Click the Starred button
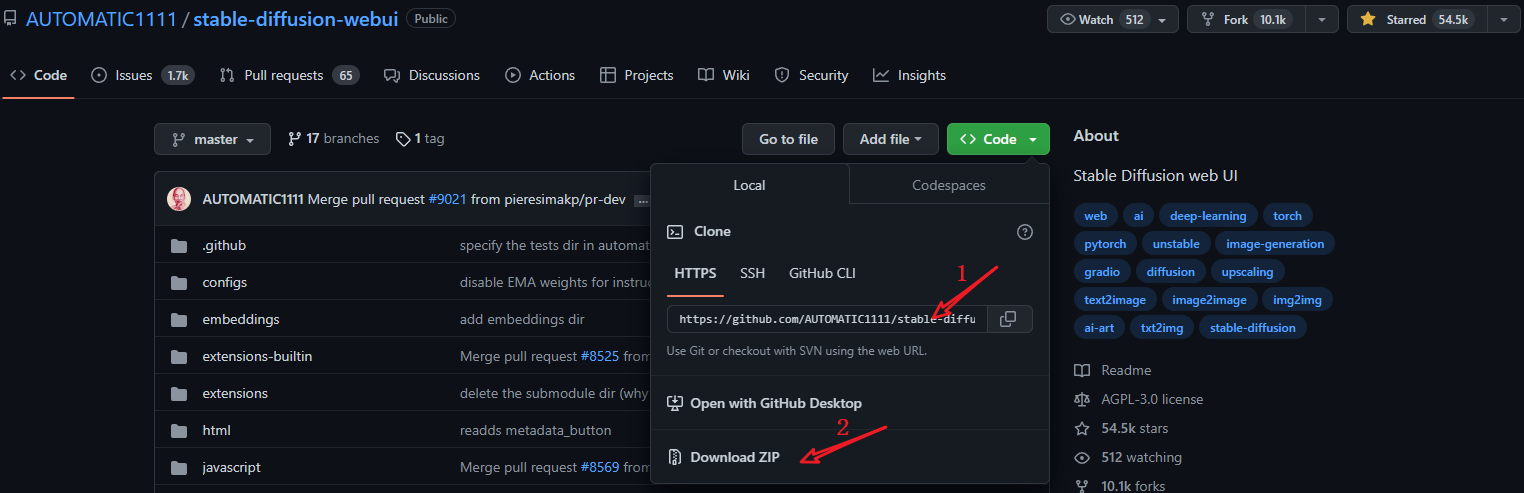Viewport: 1524px width, 493px height. pyautogui.click(x=1416, y=19)
